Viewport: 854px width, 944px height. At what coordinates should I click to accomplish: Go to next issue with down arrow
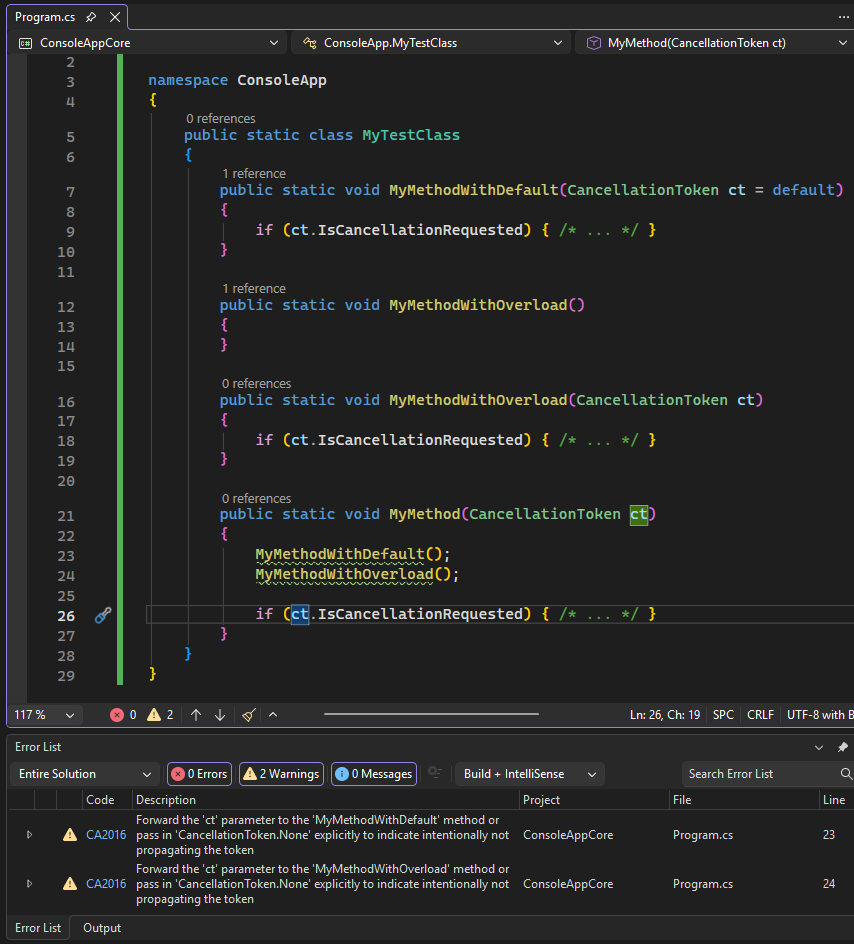click(220, 715)
